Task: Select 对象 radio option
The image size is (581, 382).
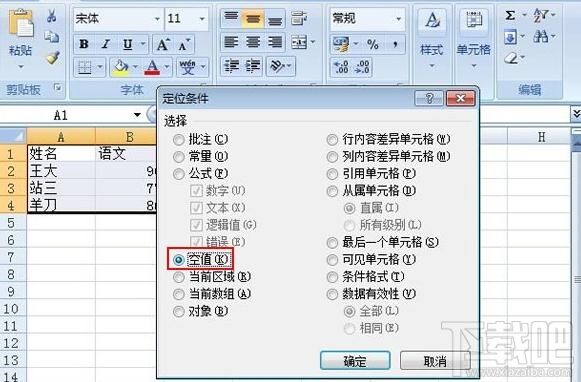Action: click(x=179, y=311)
